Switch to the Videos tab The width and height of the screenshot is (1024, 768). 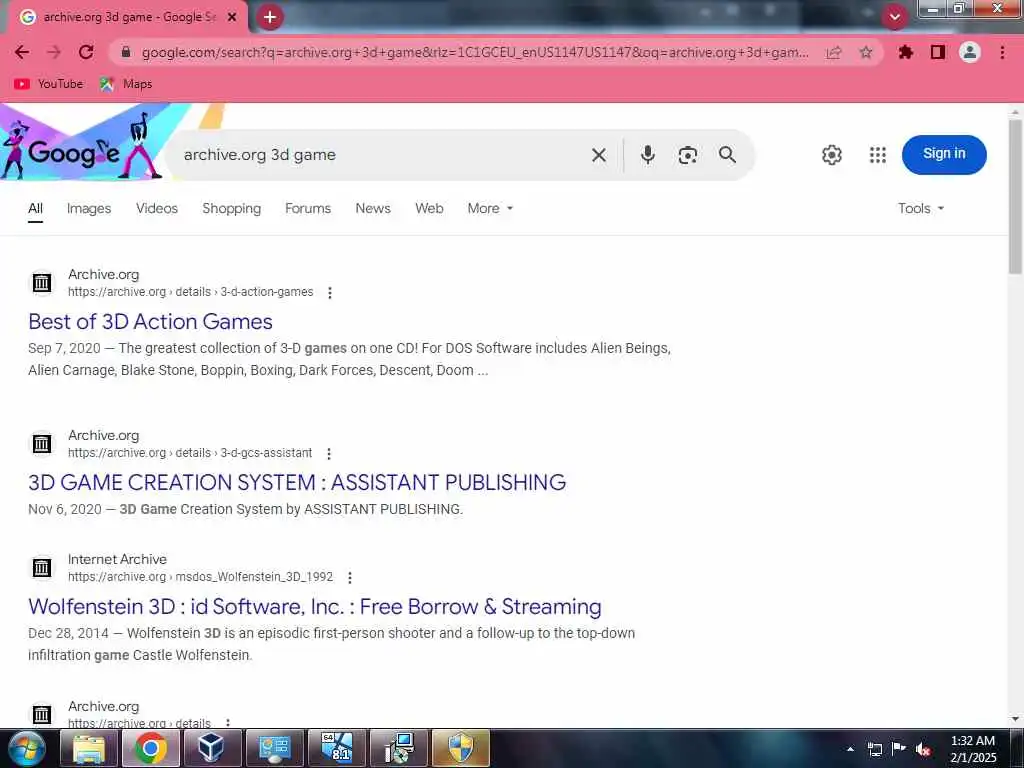click(157, 209)
